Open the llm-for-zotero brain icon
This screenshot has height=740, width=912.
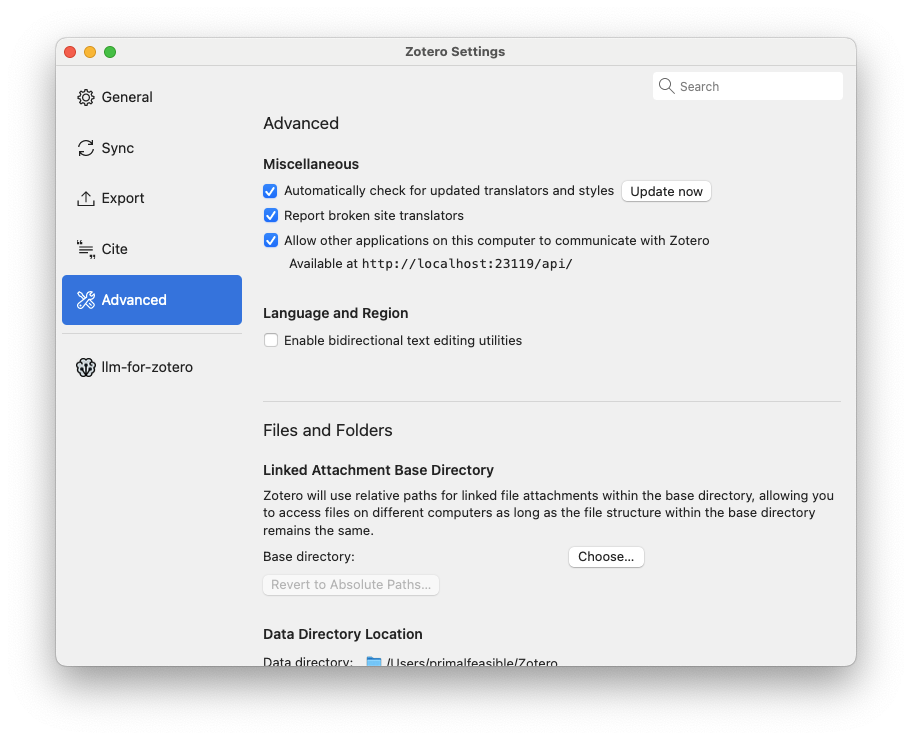point(86,367)
